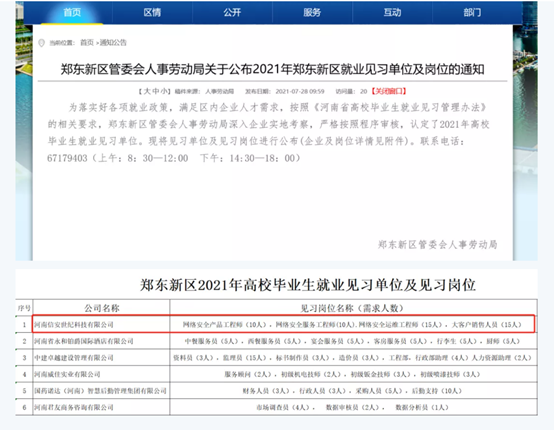Open the 互动 navigation tab

[392, 12]
